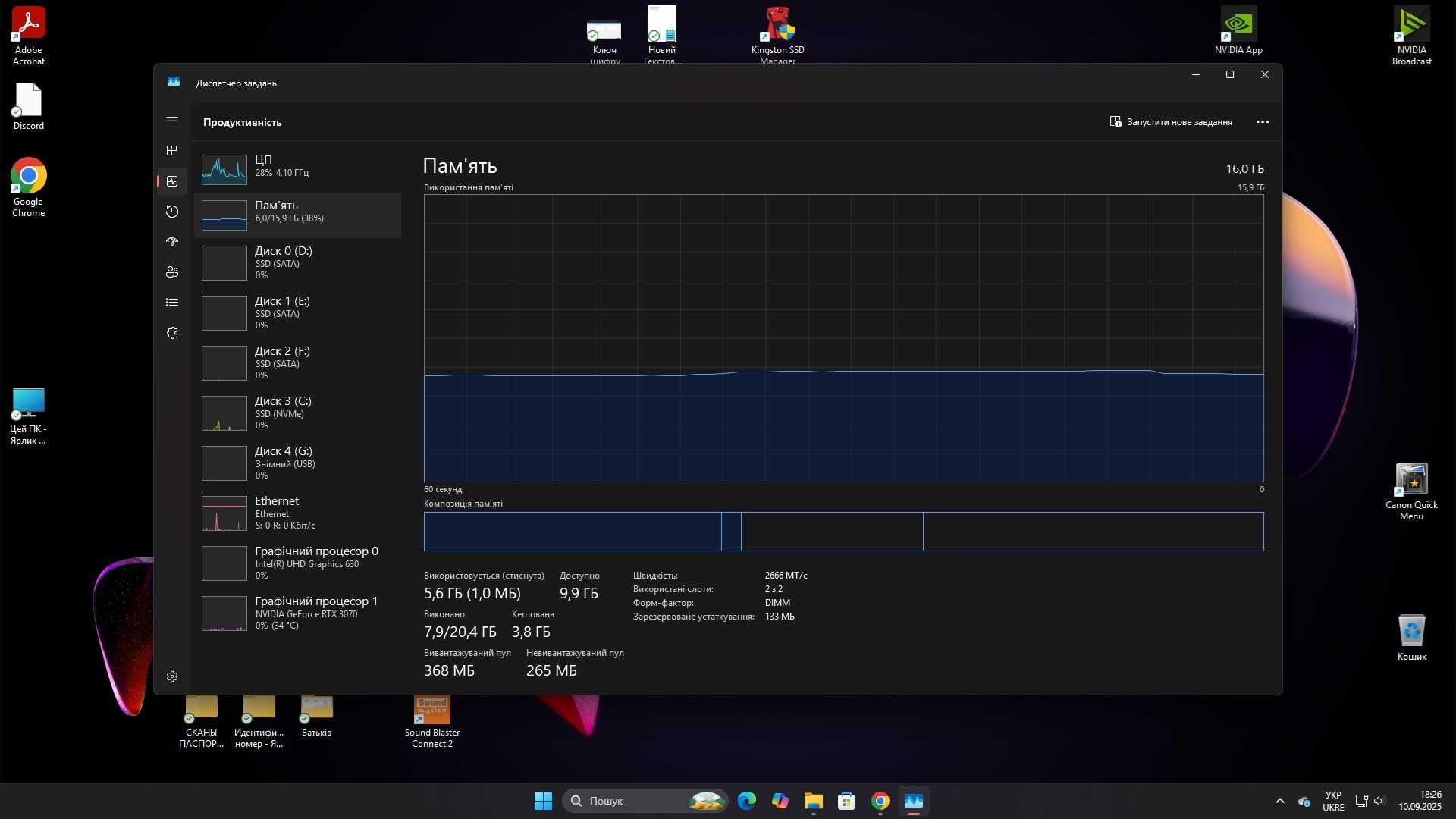Screen dimensions: 1456x819
Task: Click the 368 МБ paged pool value
Action: 449,670
